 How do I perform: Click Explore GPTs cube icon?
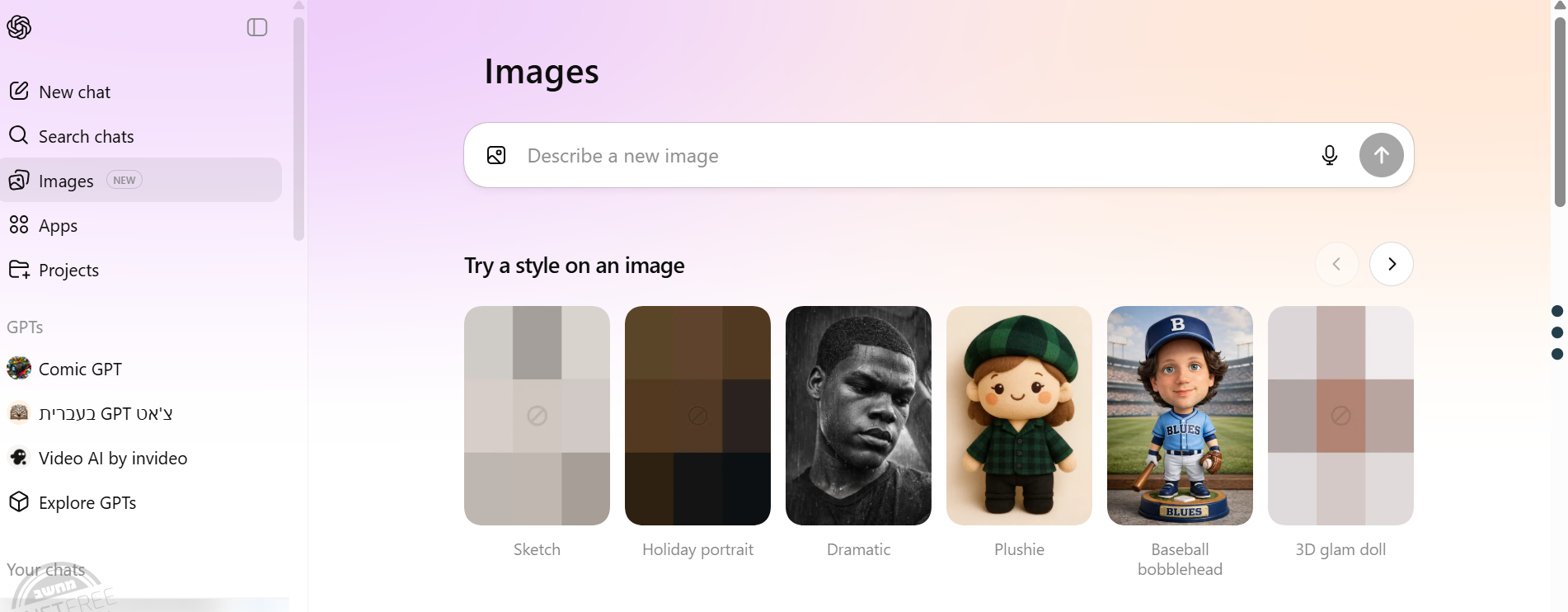[x=19, y=502]
